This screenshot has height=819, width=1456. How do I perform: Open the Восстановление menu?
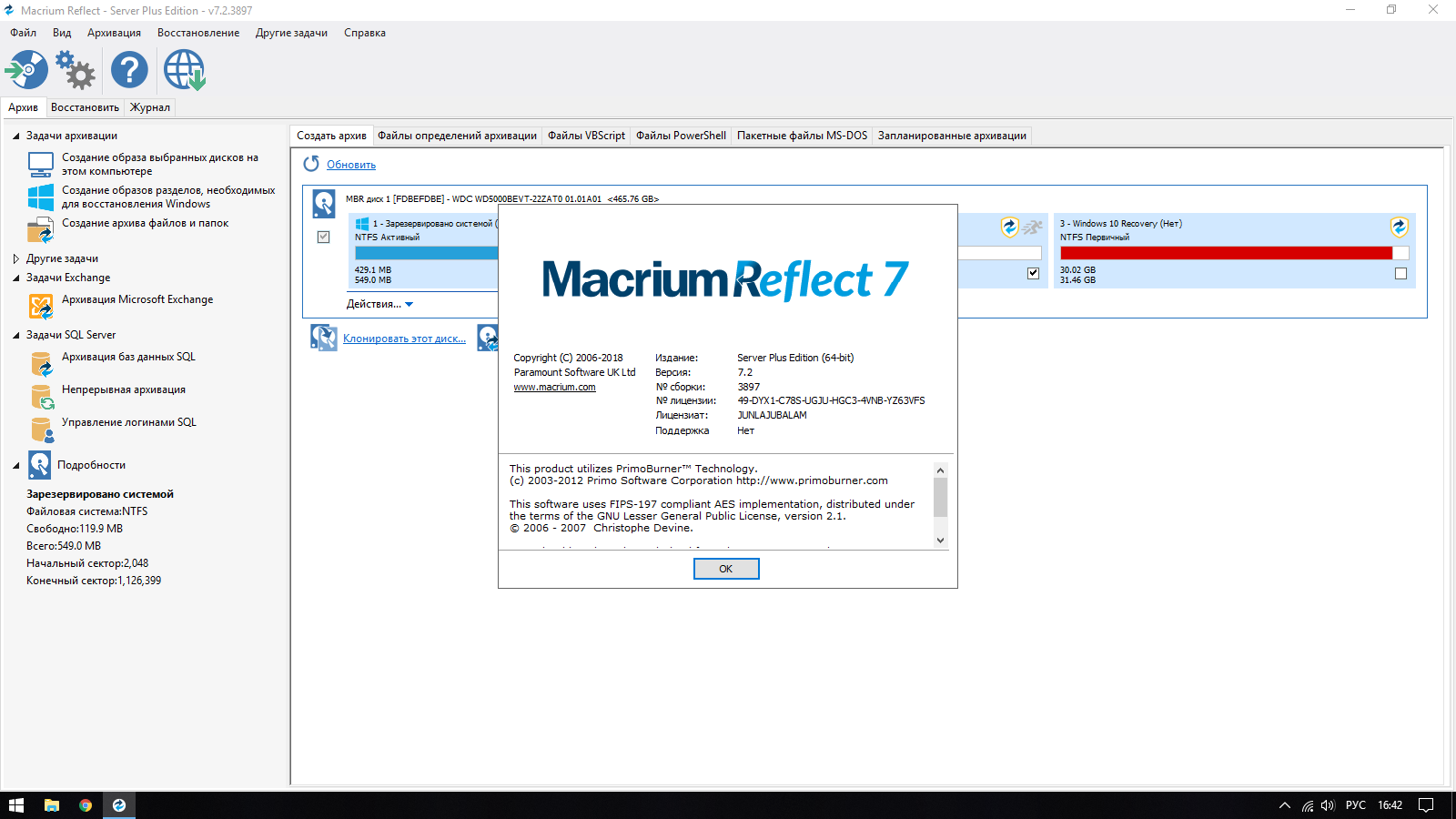[198, 33]
